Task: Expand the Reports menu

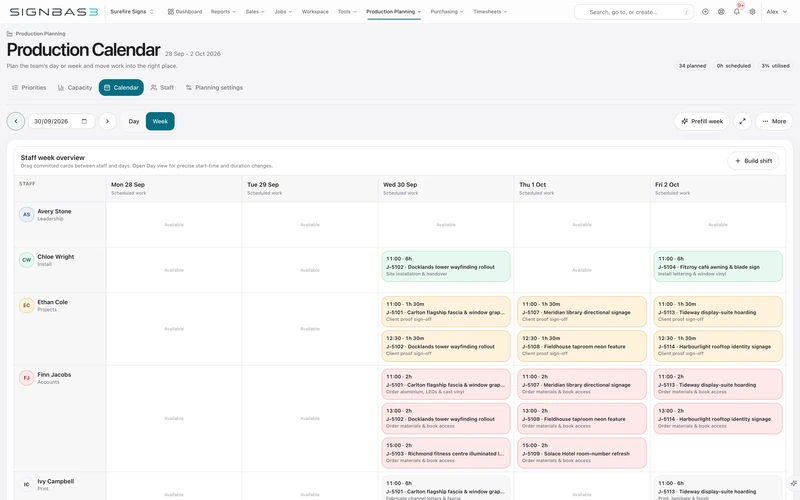Action: (x=223, y=12)
